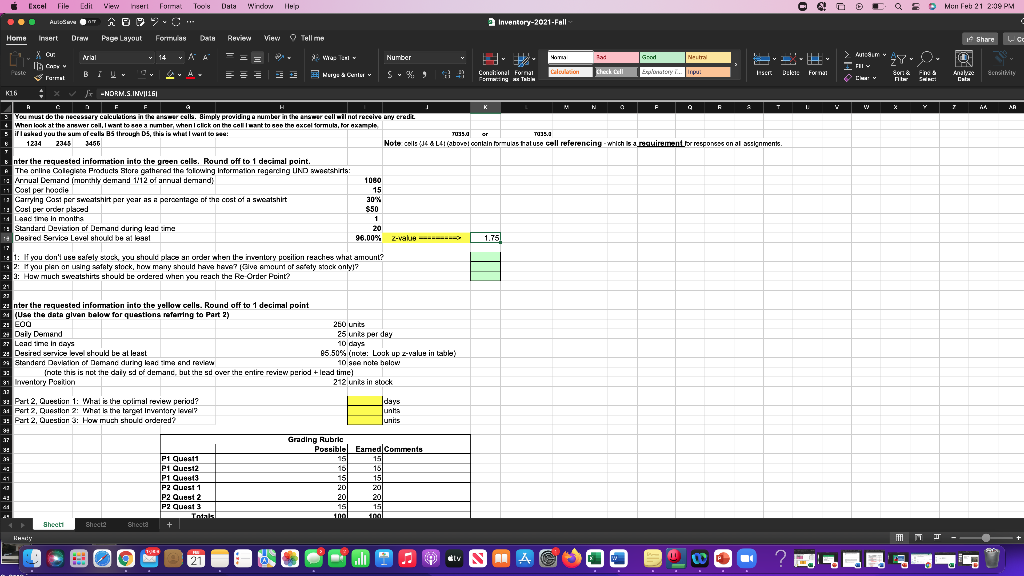Expand the Merge & Center options arrow

point(370,75)
